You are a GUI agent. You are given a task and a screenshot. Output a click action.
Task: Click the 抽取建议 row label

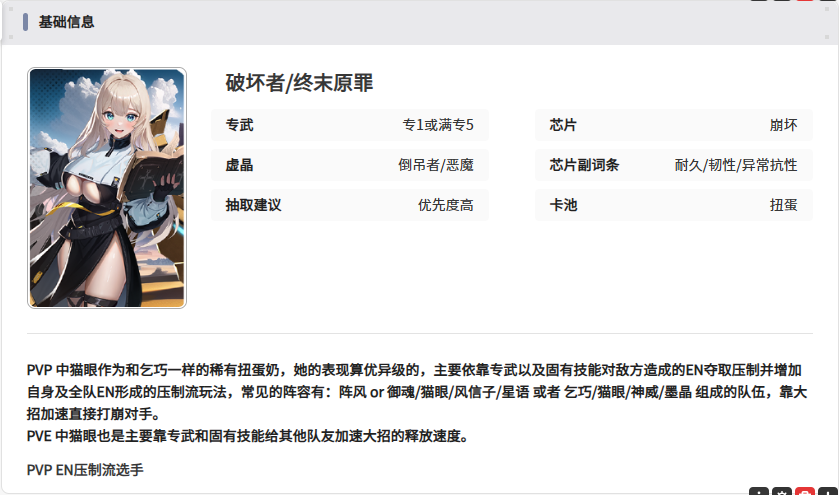[x=254, y=205]
